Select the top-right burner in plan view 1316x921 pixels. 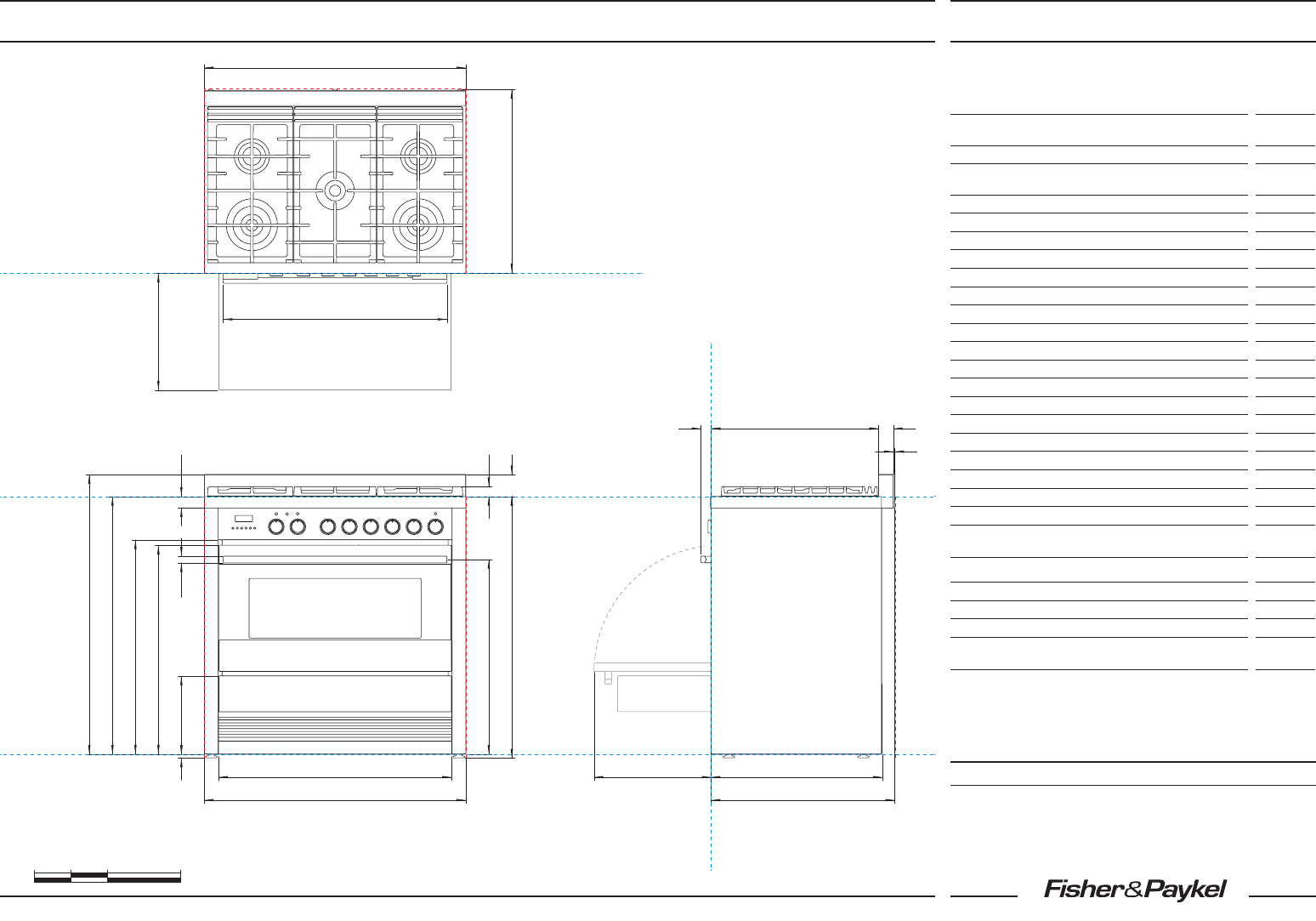pyautogui.click(x=417, y=155)
